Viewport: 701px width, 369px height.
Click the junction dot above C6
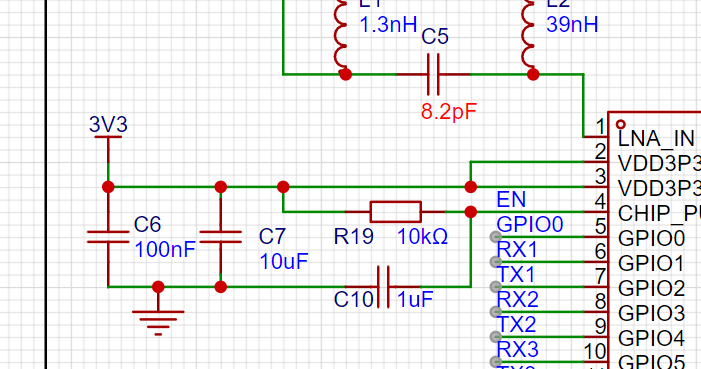coord(108,187)
